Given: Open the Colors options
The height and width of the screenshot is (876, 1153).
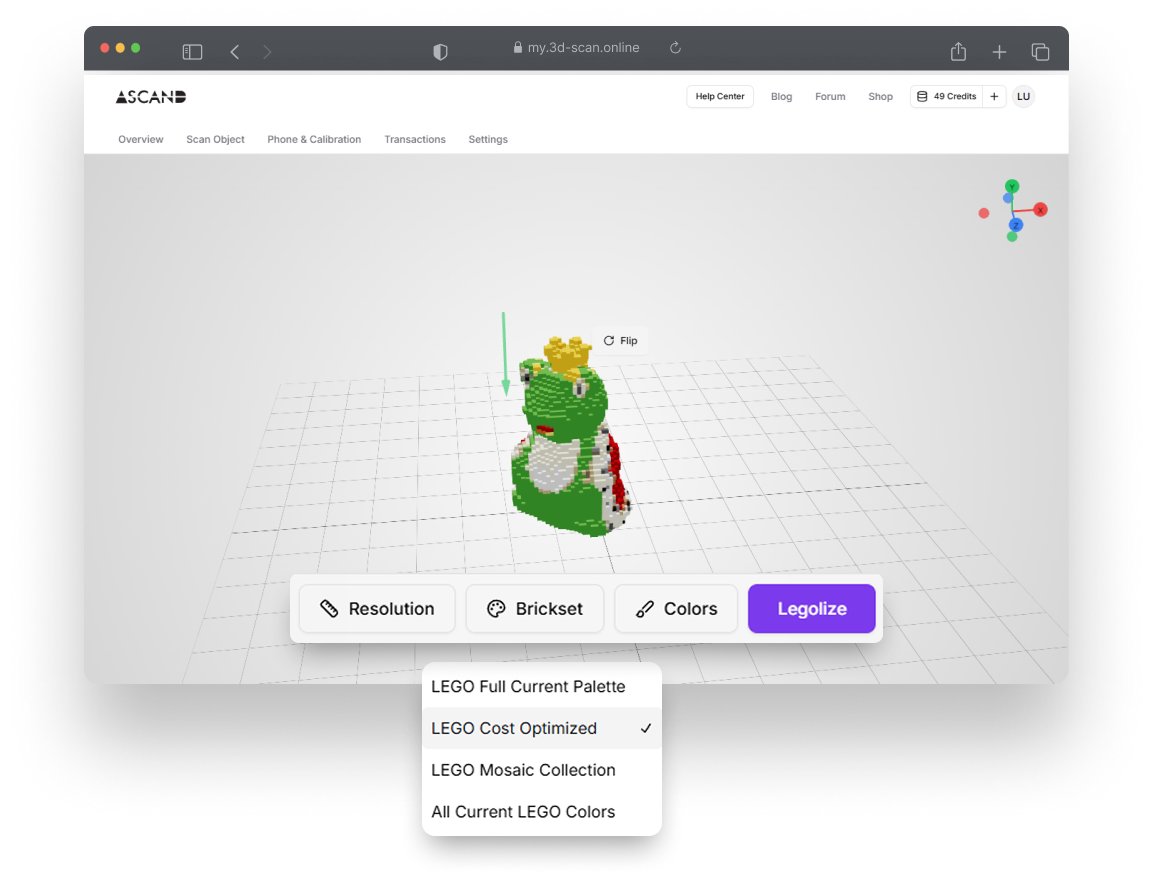Looking at the screenshot, I should (676, 608).
